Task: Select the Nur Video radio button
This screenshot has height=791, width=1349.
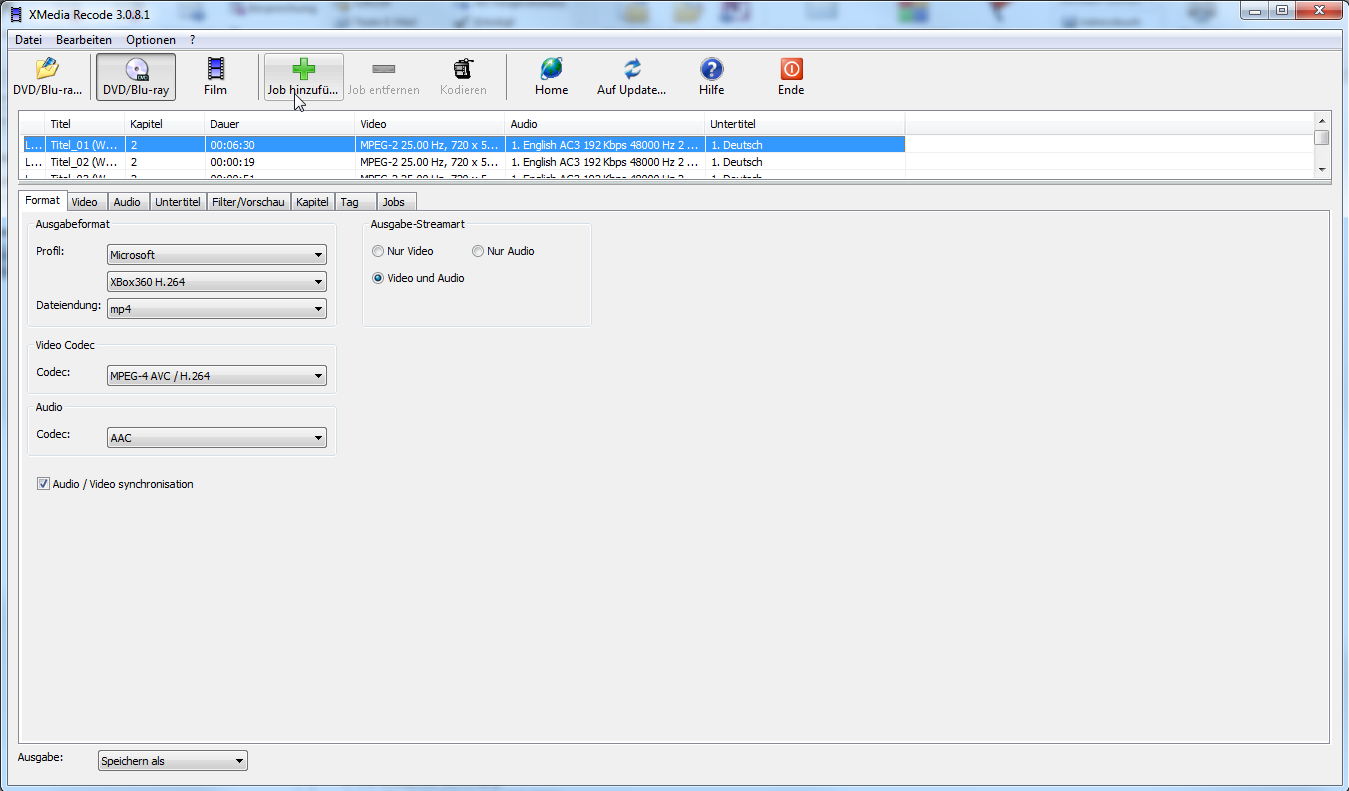Action: [378, 251]
